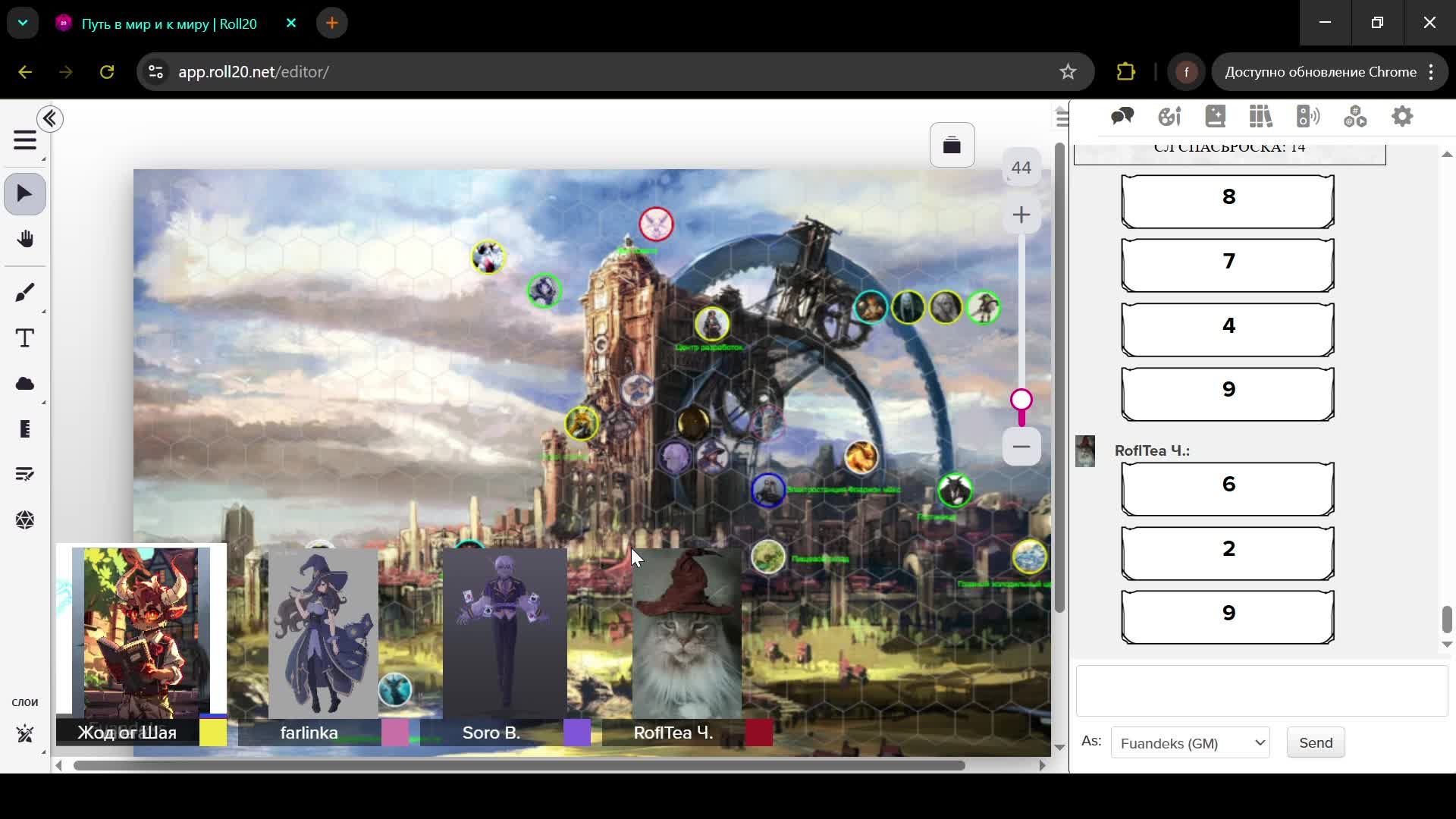This screenshot has width=1456, height=819.
Task: Click the Send chat button
Action: point(1315,743)
